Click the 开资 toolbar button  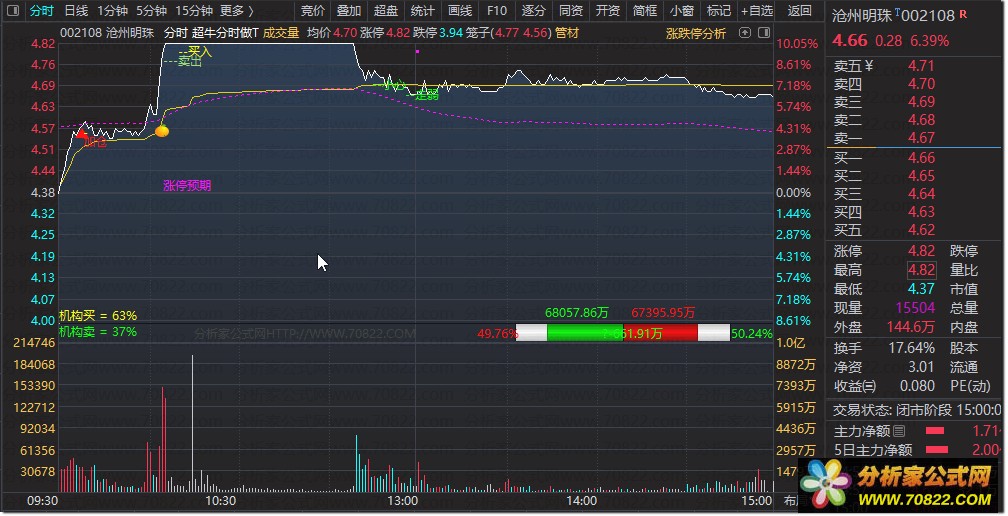[x=608, y=11]
